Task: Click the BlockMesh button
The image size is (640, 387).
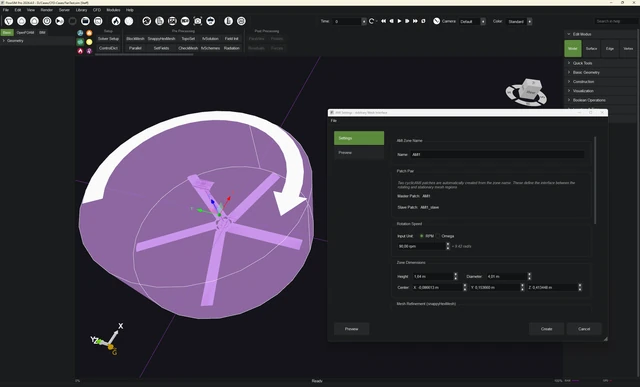Action: (x=135, y=39)
